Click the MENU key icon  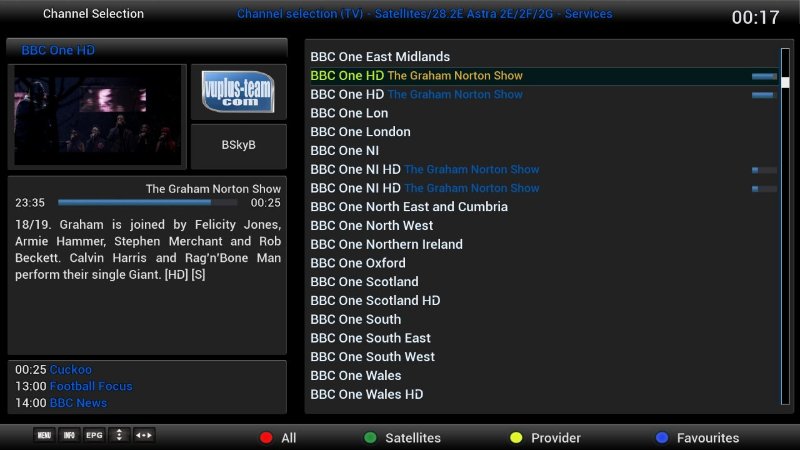(44, 436)
